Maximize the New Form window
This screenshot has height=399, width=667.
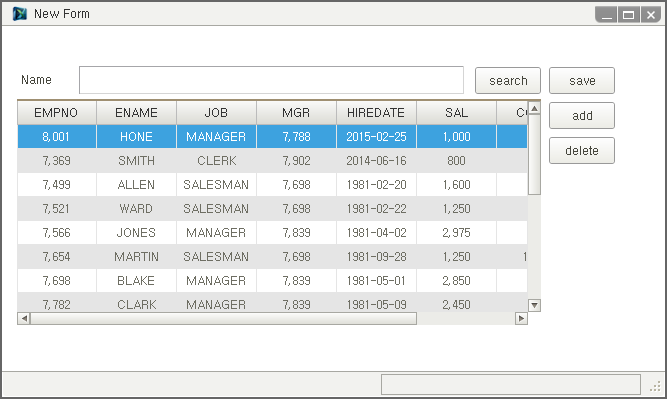[x=628, y=15]
